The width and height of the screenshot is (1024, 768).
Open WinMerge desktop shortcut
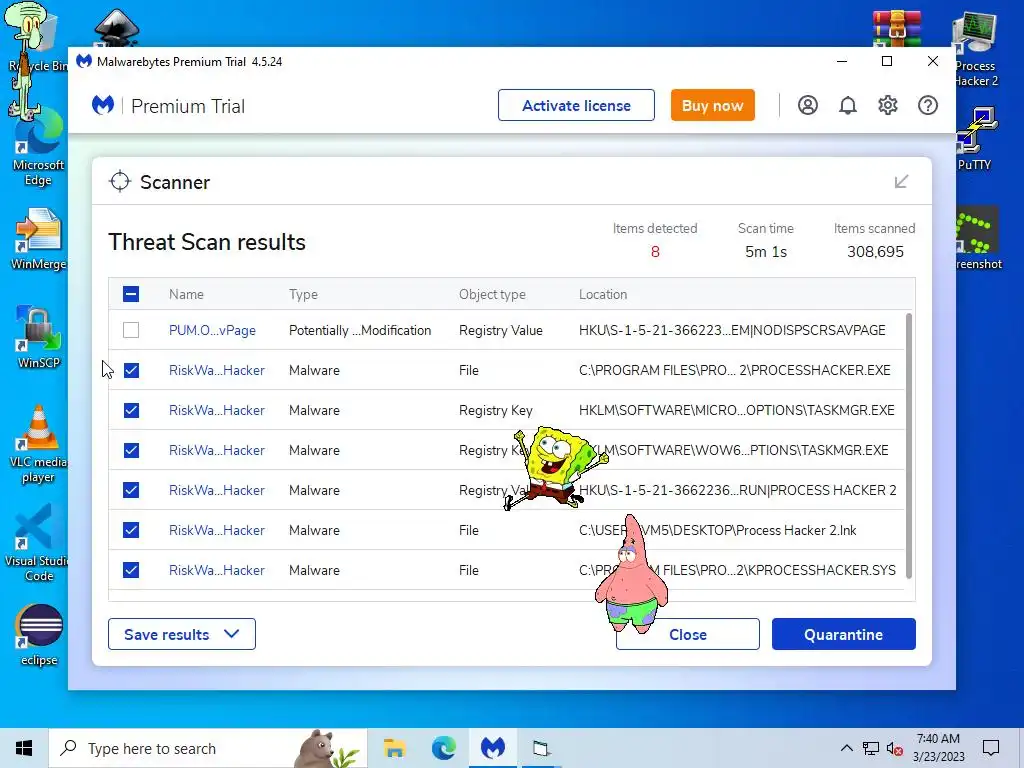click(x=38, y=239)
